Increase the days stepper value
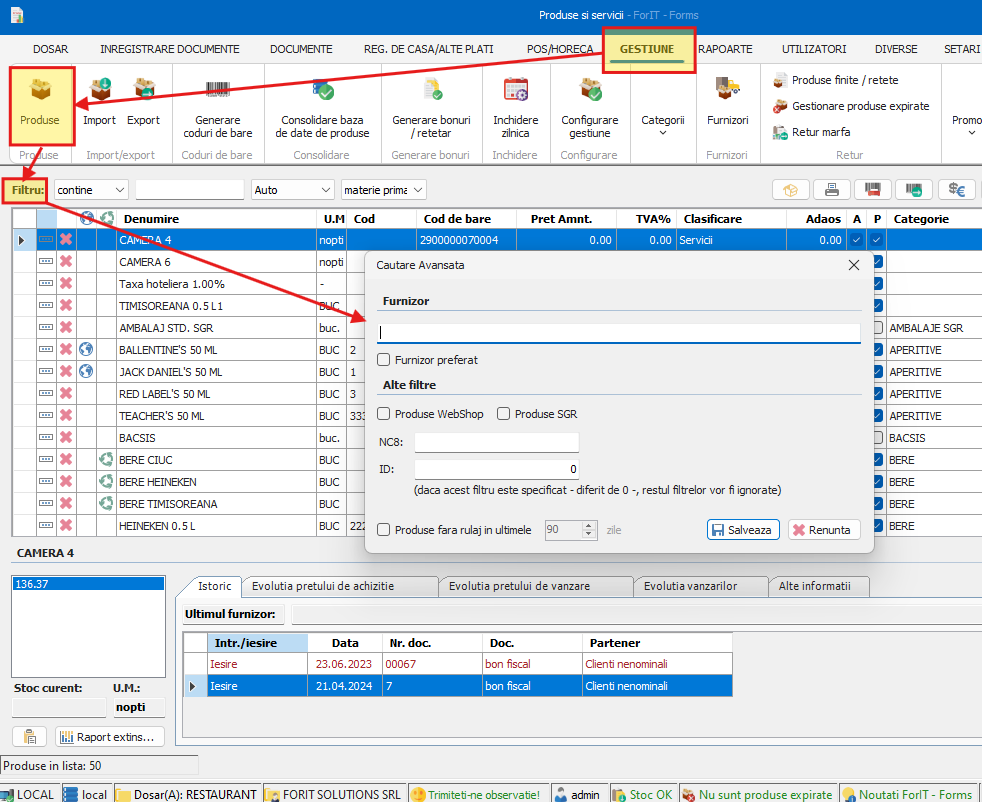The width and height of the screenshot is (982, 802). 588,526
